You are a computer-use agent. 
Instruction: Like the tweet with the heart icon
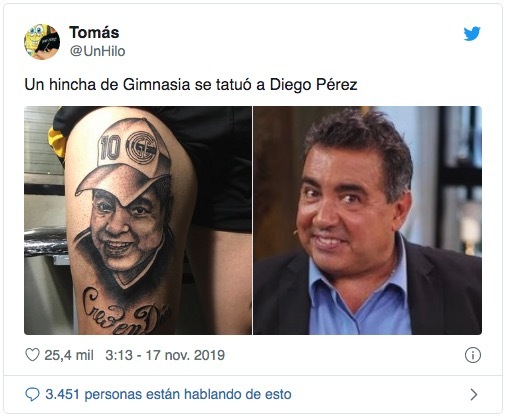(32, 355)
